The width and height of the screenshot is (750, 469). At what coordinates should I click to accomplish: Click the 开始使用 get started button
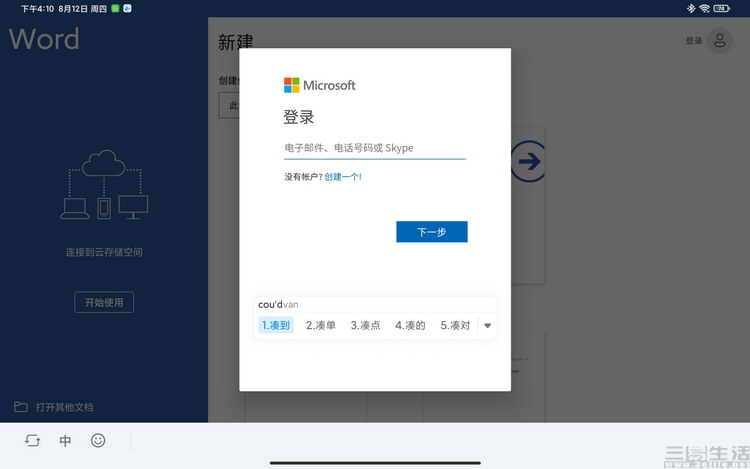(104, 302)
